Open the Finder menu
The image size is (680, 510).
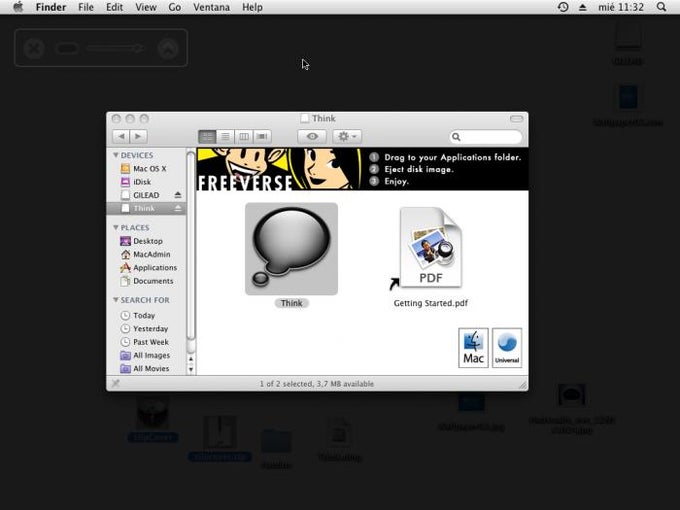click(x=51, y=7)
